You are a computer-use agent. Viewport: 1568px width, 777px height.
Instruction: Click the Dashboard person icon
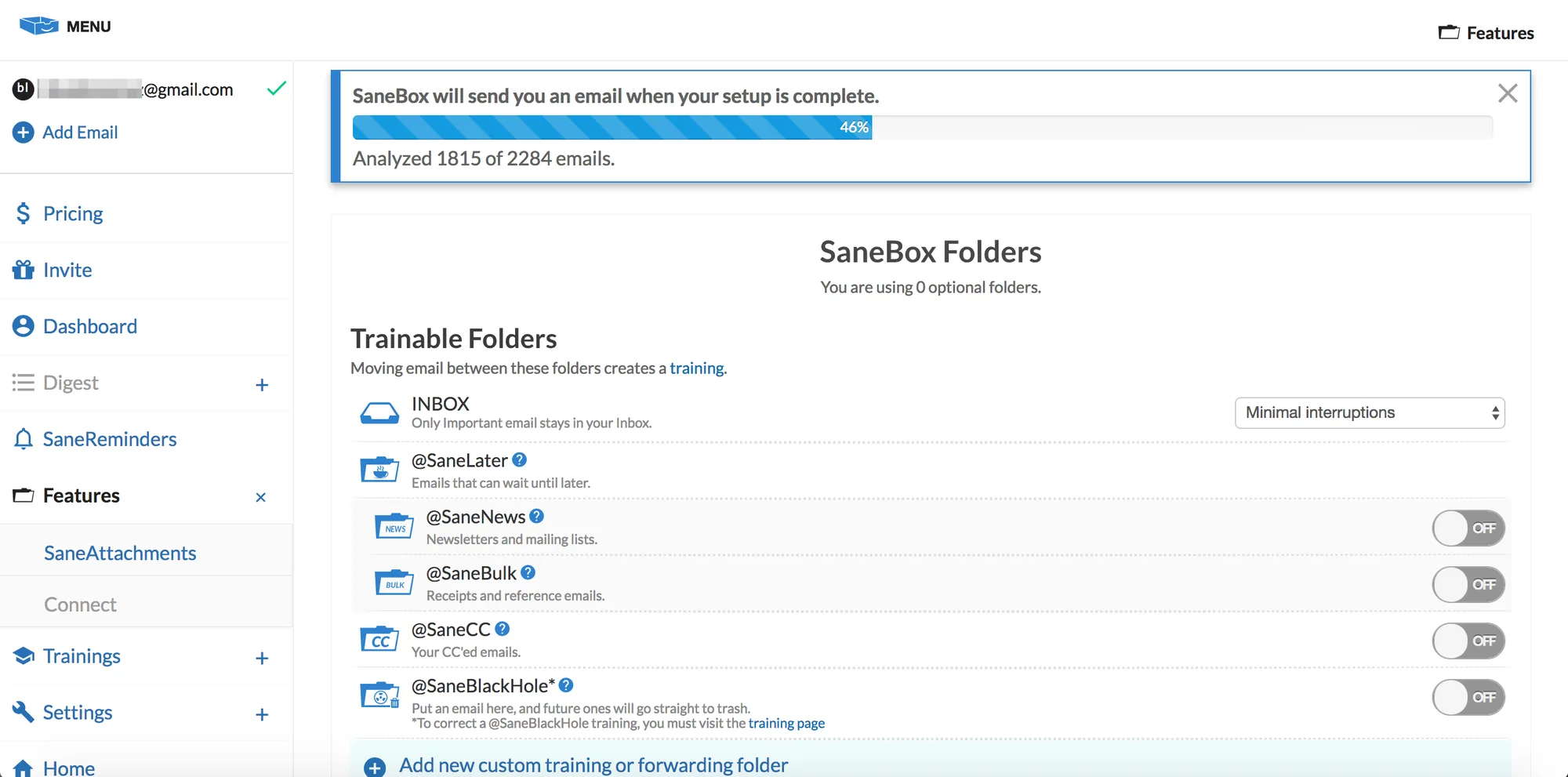tap(23, 326)
